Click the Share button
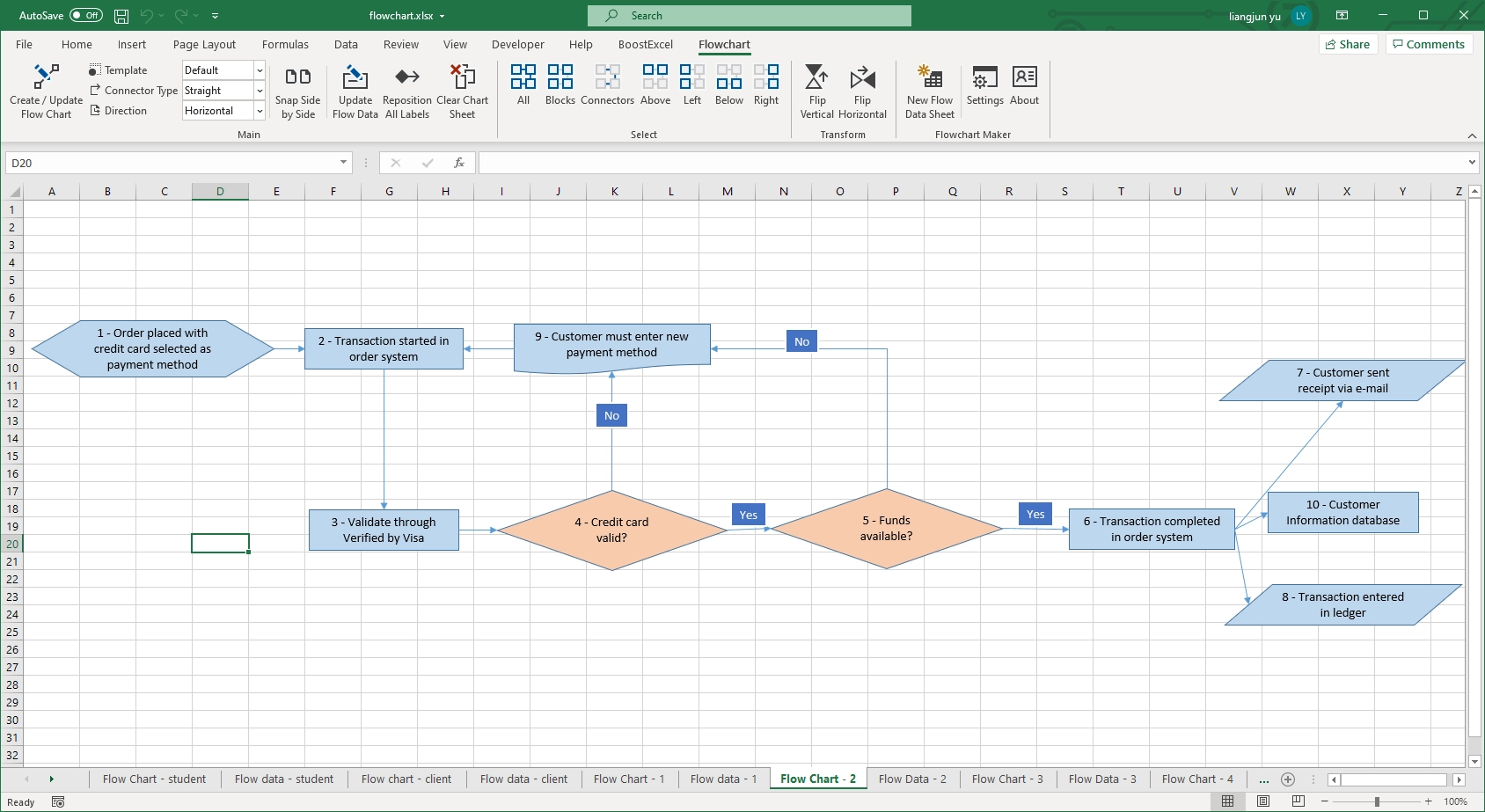 pyautogui.click(x=1347, y=44)
